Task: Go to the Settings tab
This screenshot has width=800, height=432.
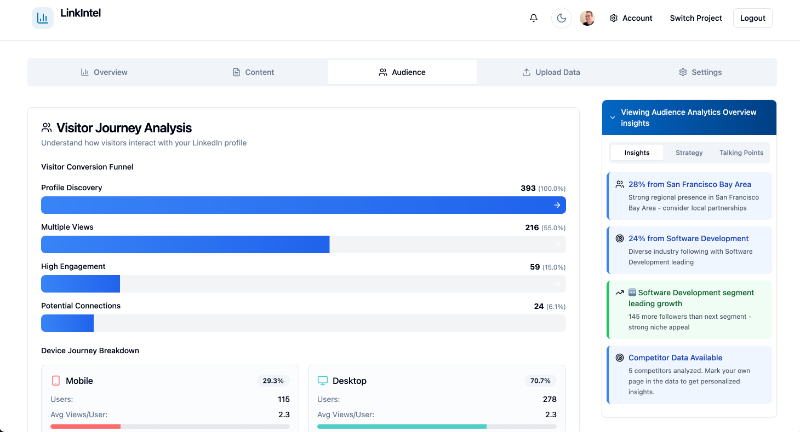Action: click(700, 72)
